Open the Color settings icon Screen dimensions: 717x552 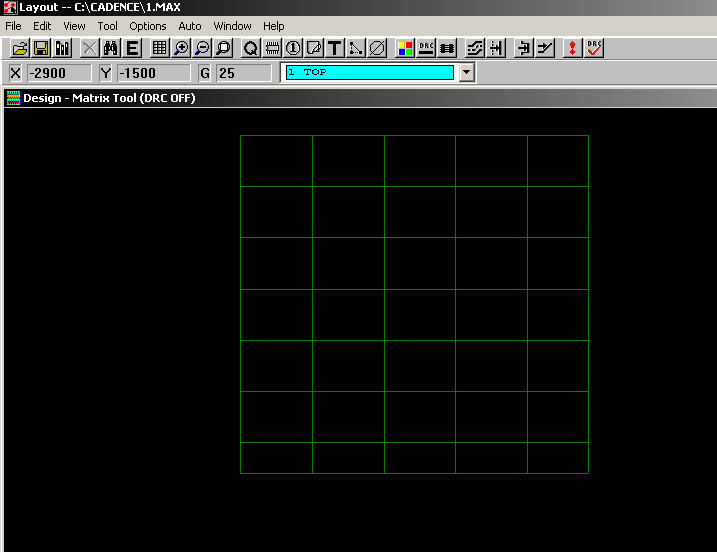[405, 48]
